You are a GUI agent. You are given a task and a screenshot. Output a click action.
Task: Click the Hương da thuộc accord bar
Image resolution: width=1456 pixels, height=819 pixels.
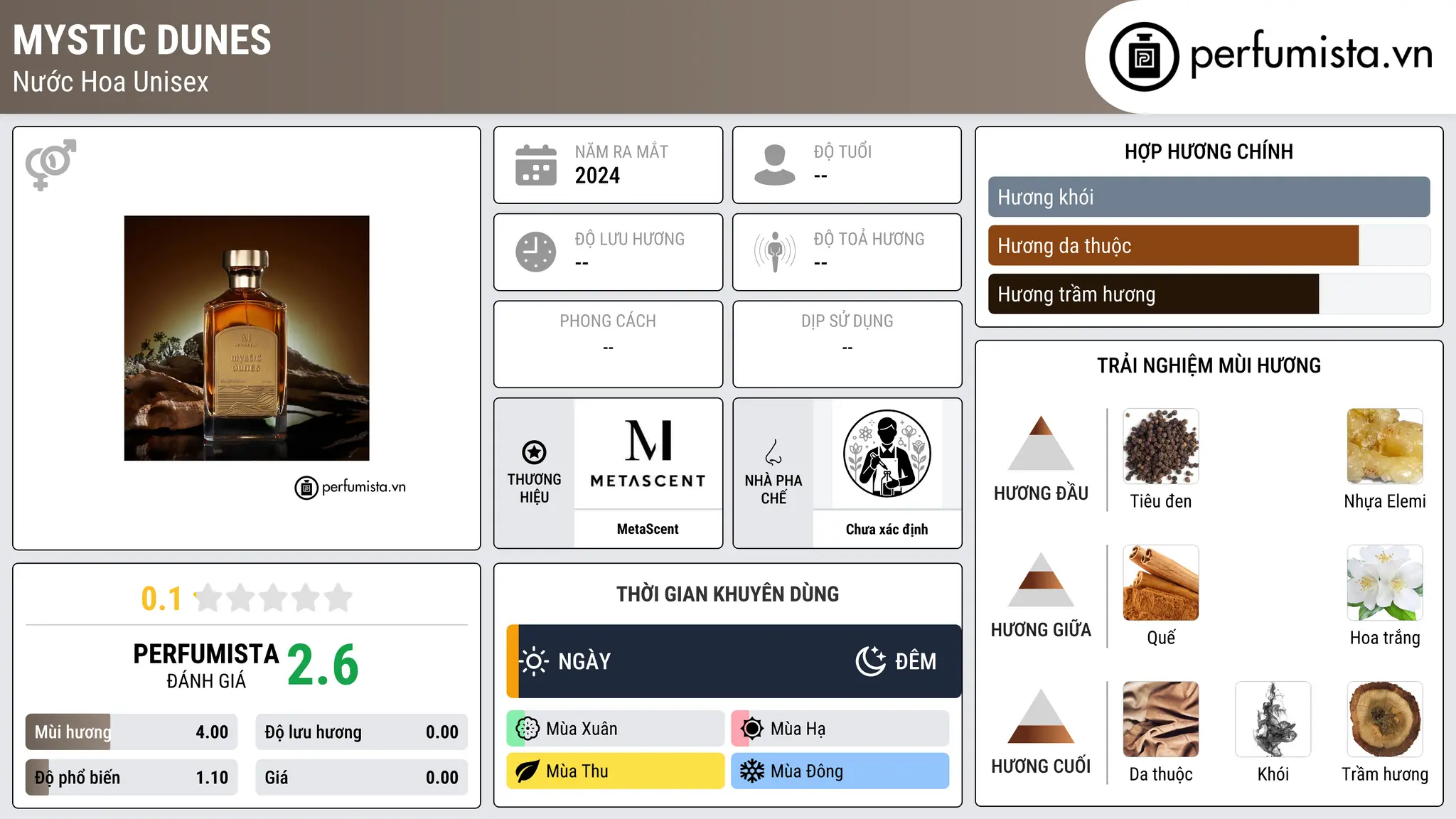(1209, 245)
